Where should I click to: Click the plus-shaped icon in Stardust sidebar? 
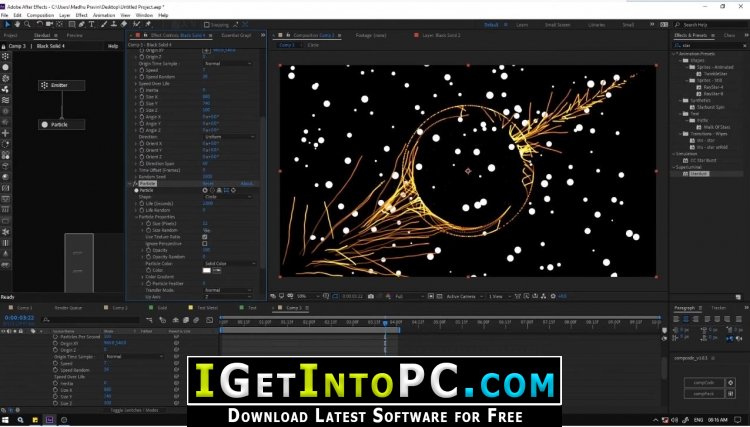(x=5, y=133)
